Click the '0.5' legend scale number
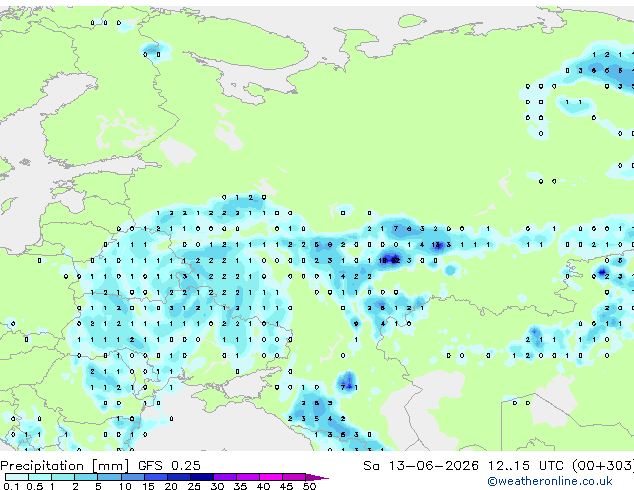The image size is (634, 490). coord(35,486)
